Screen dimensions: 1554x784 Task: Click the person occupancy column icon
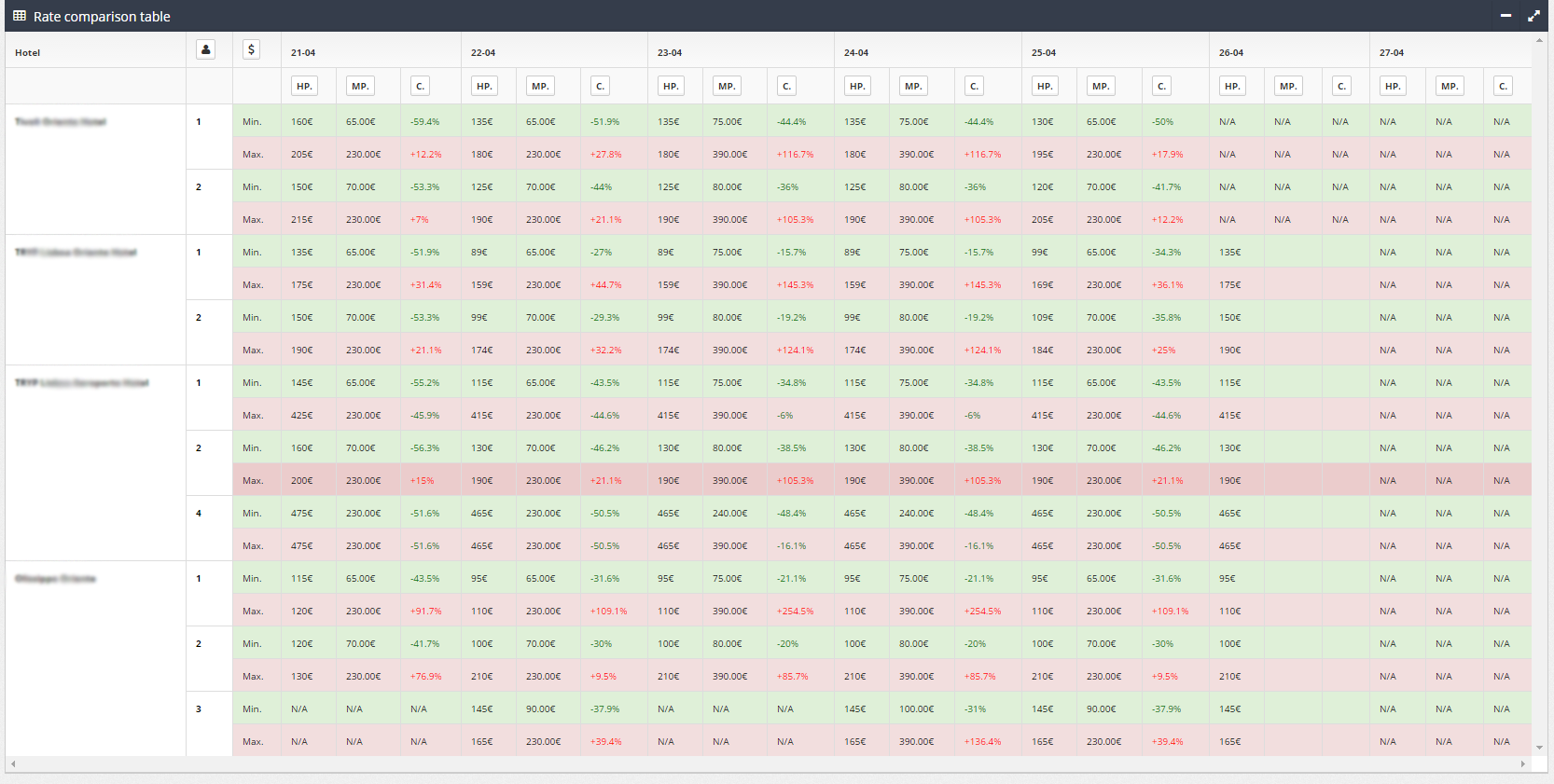click(206, 49)
